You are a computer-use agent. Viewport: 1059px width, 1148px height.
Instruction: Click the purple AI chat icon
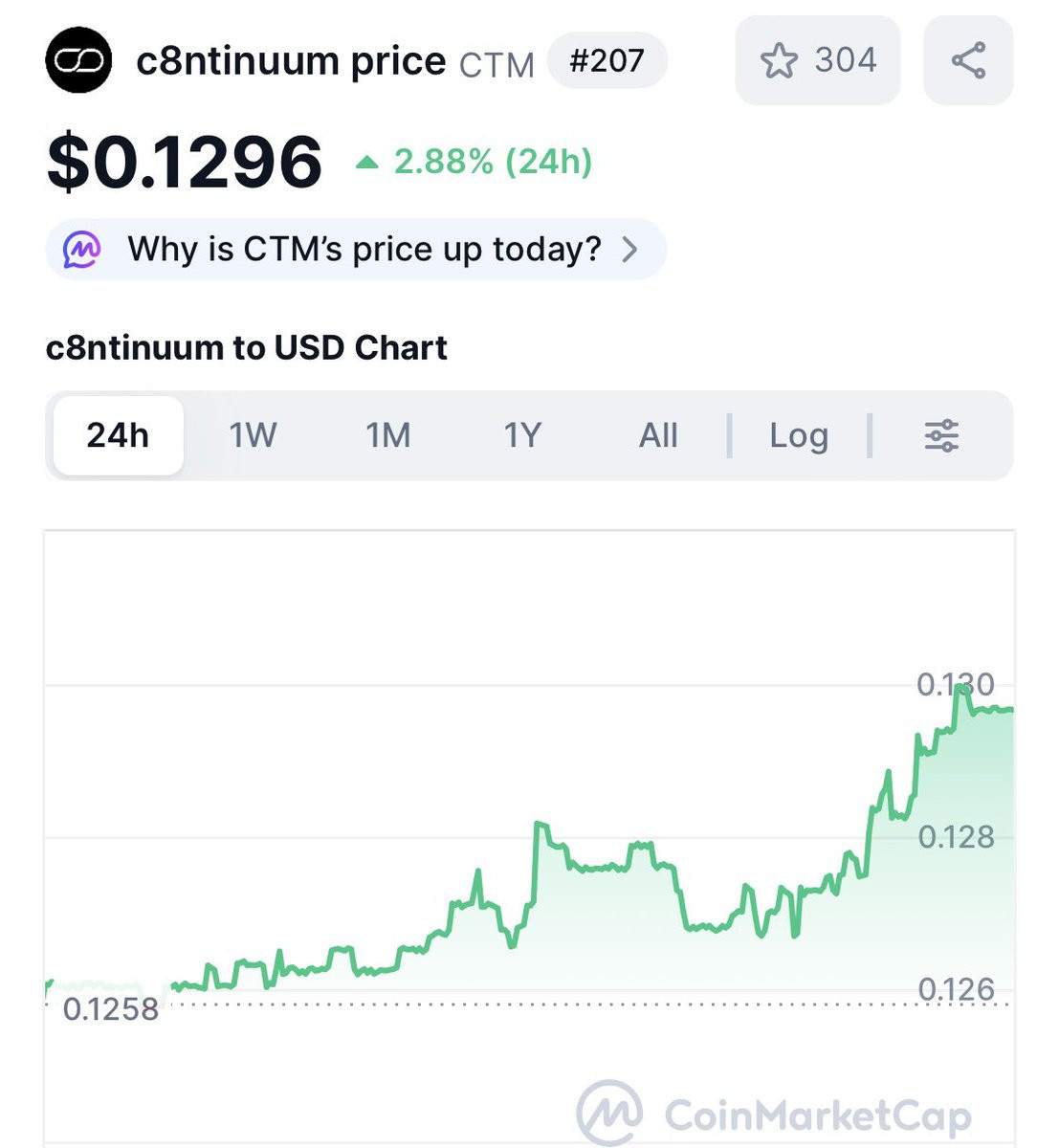point(82,250)
